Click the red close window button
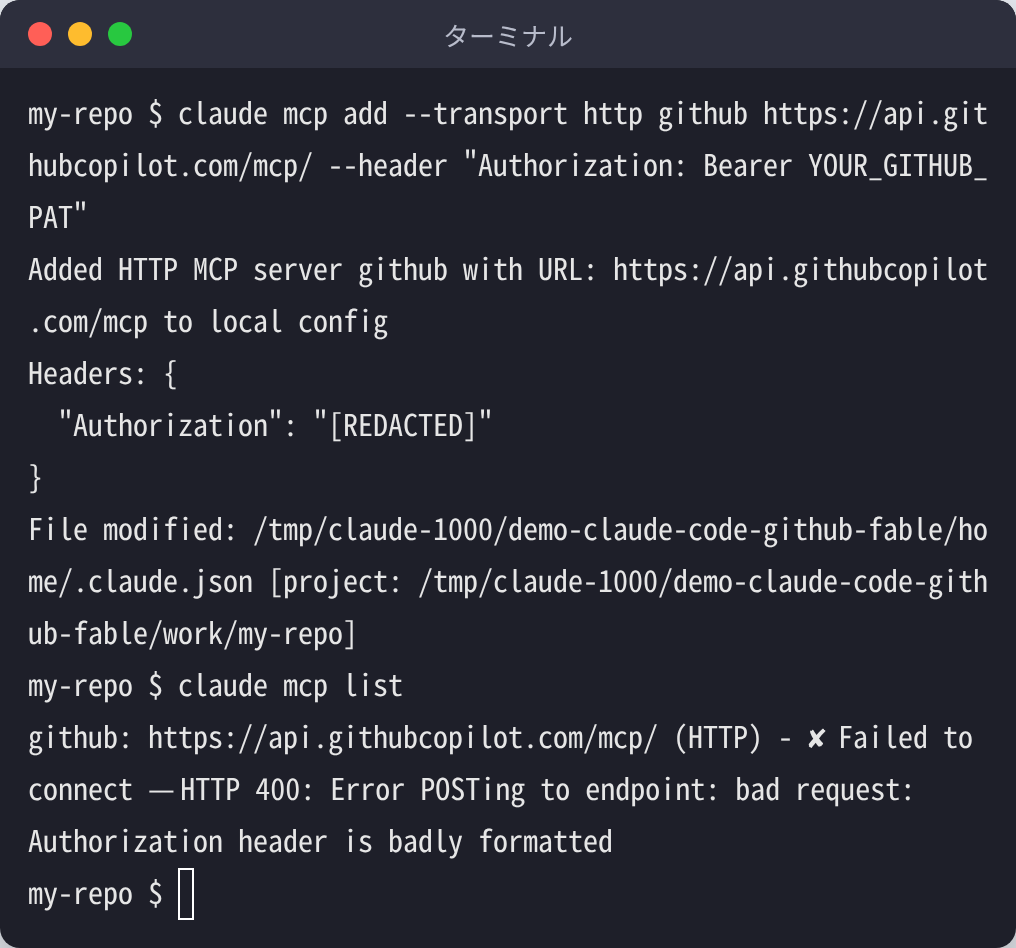The height and width of the screenshot is (948, 1016). tap(40, 34)
